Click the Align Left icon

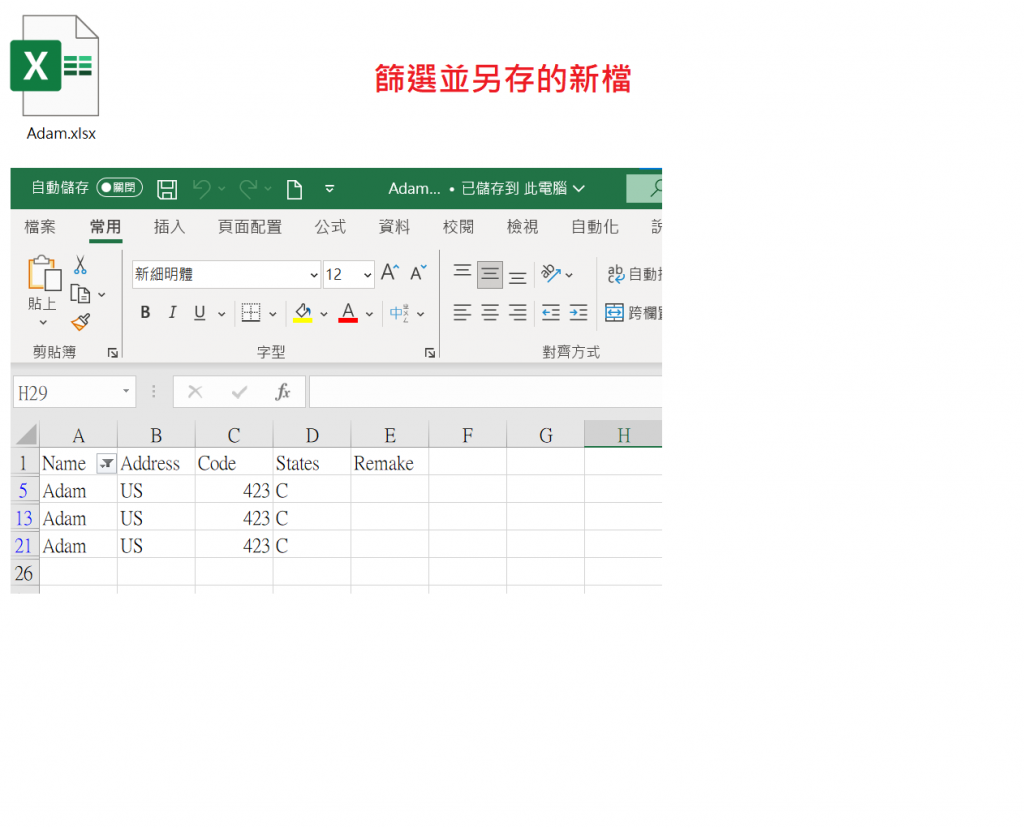[462, 313]
